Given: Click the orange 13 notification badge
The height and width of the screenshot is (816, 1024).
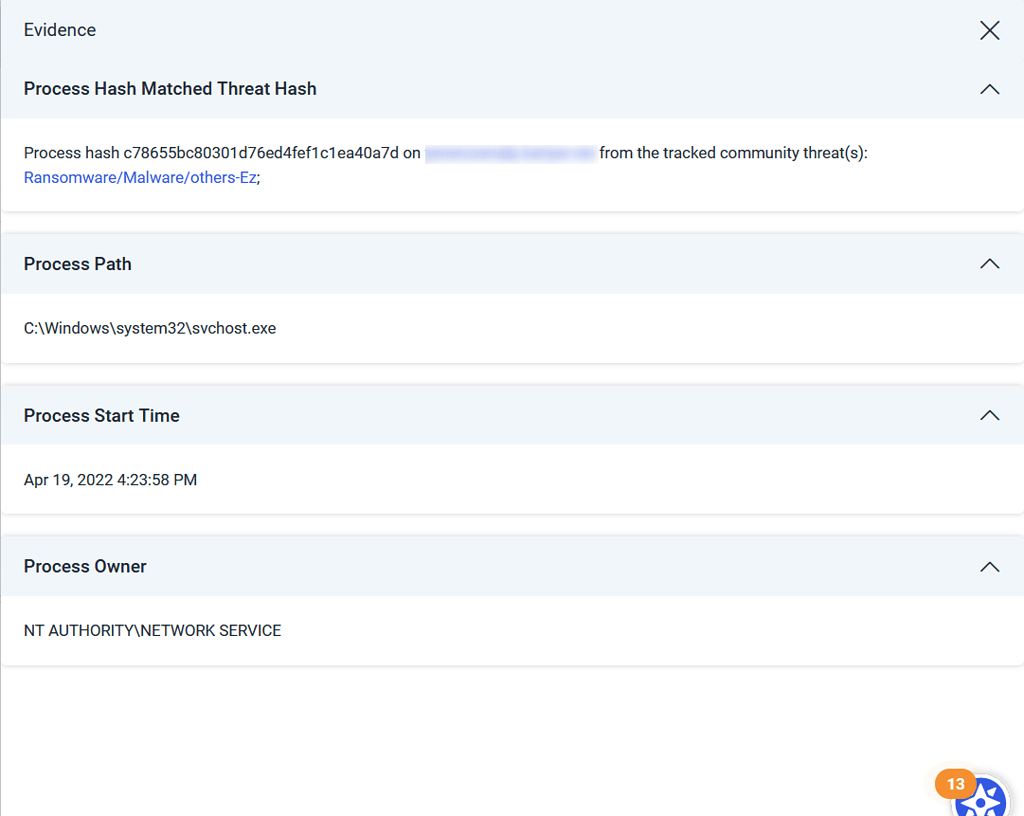Looking at the screenshot, I should point(955,784).
